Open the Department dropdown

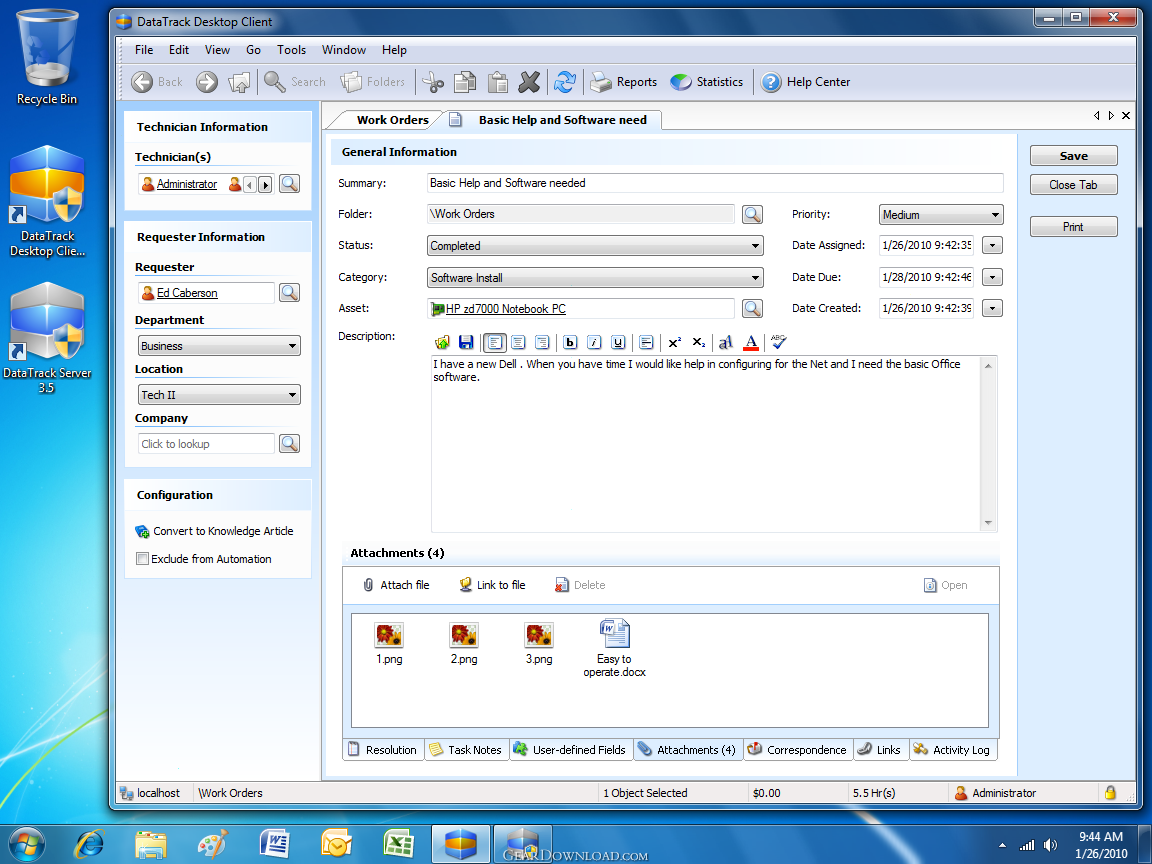coord(219,345)
